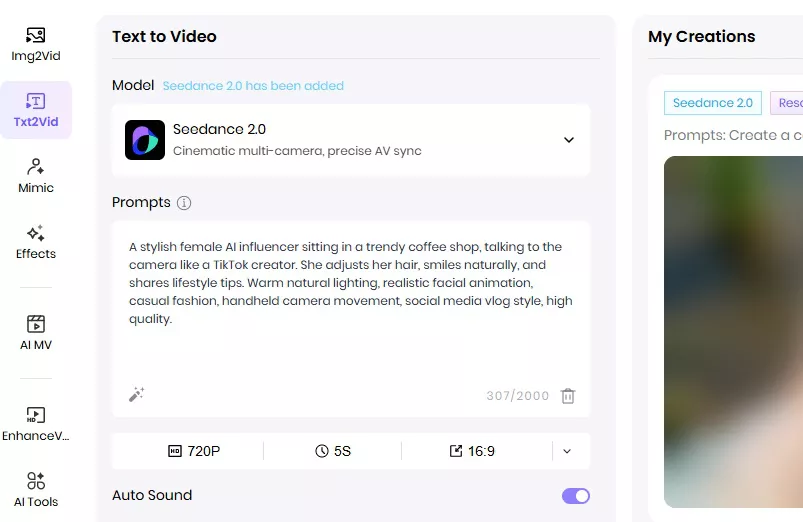The height and width of the screenshot is (522, 803).
Task: Click the 'Seedance 2.0 has been added' link
Action: point(253,86)
